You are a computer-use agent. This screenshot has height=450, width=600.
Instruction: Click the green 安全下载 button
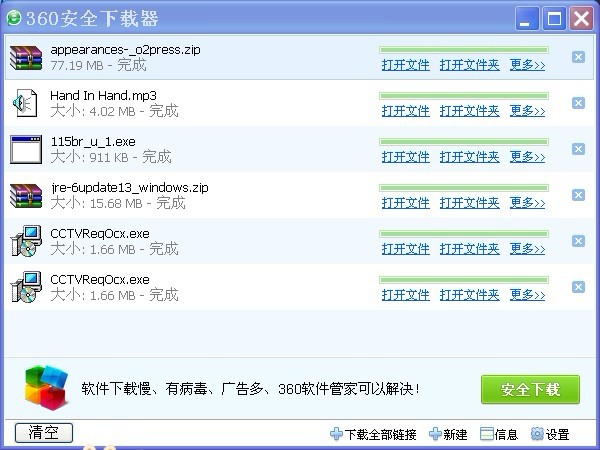(x=530, y=390)
